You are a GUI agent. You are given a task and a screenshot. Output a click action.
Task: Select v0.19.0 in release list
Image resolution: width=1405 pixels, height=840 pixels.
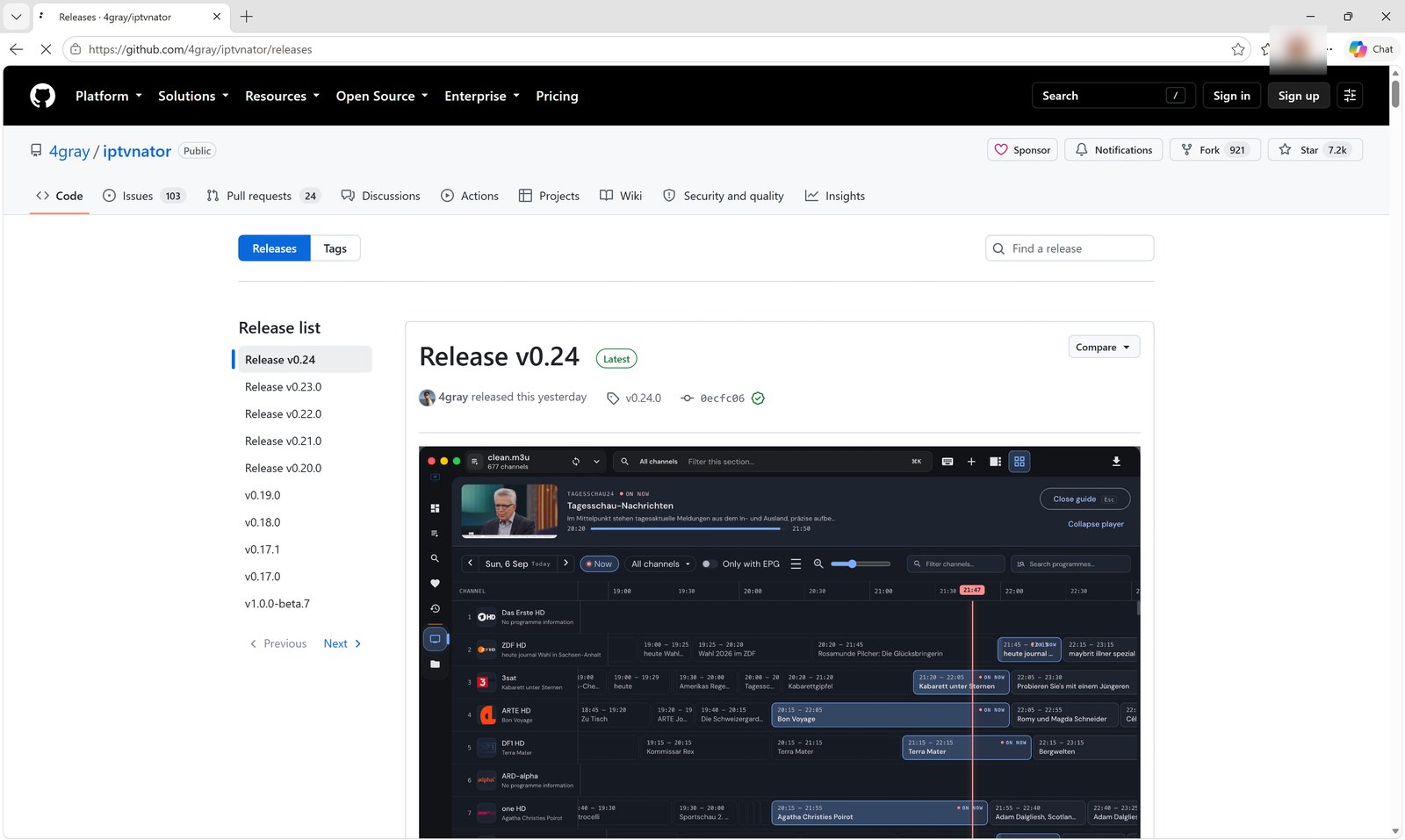[x=304, y=495]
